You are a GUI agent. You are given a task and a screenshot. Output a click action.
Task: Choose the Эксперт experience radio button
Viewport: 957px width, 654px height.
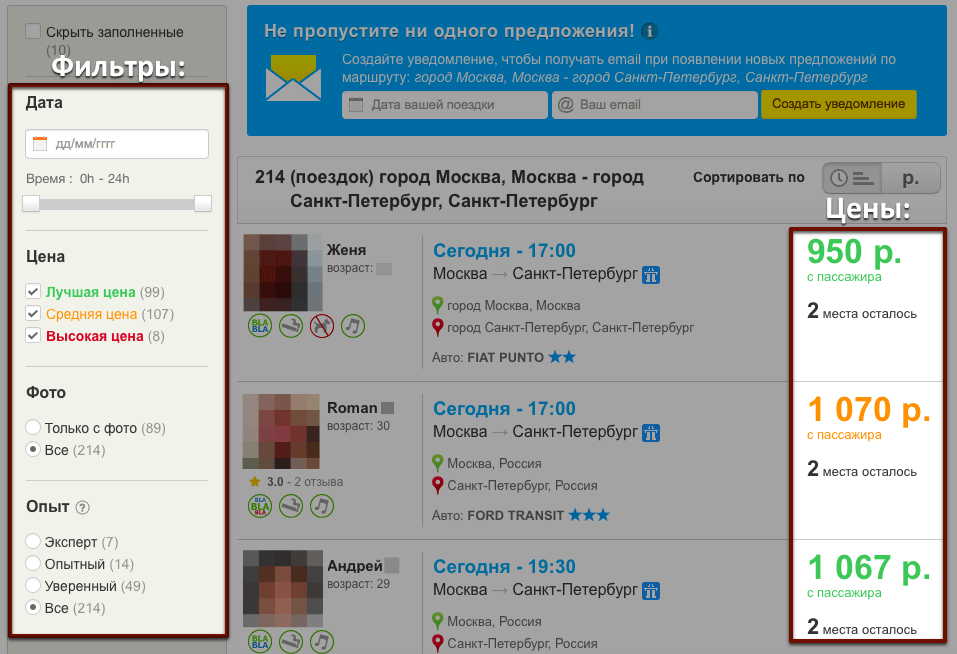click(34, 542)
